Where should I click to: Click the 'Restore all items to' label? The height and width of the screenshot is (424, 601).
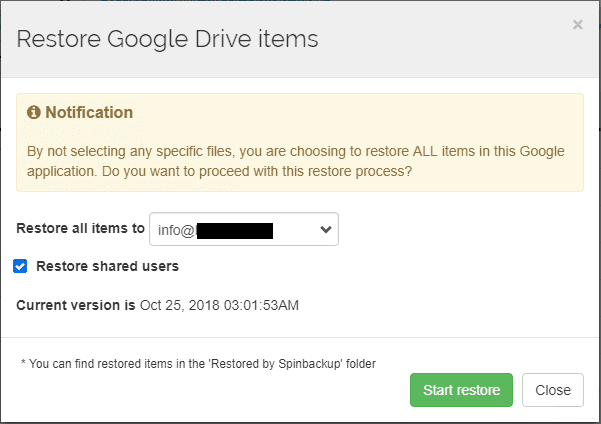pyautogui.click(x=80, y=228)
